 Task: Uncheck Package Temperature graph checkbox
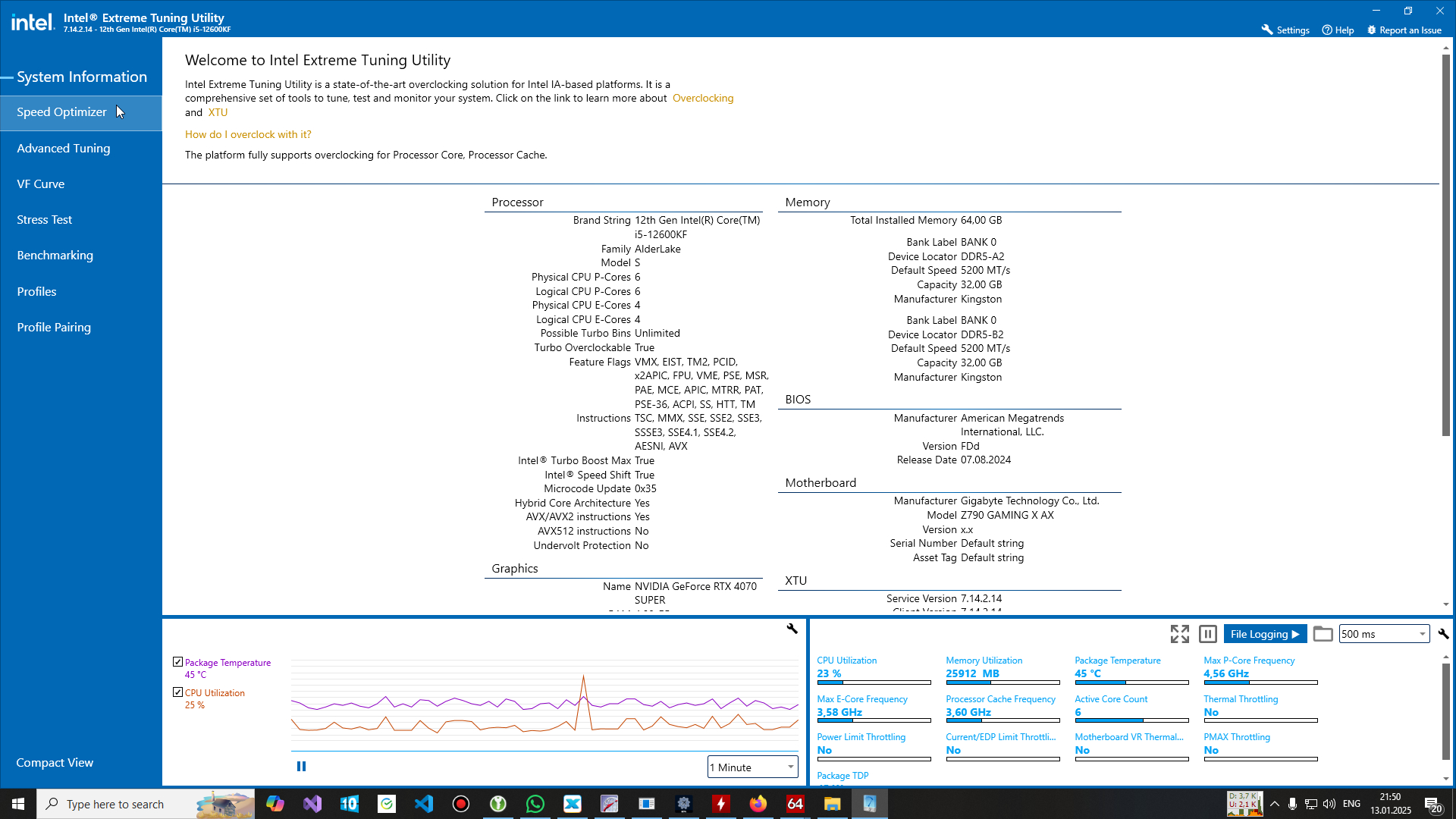(x=177, y=662)
